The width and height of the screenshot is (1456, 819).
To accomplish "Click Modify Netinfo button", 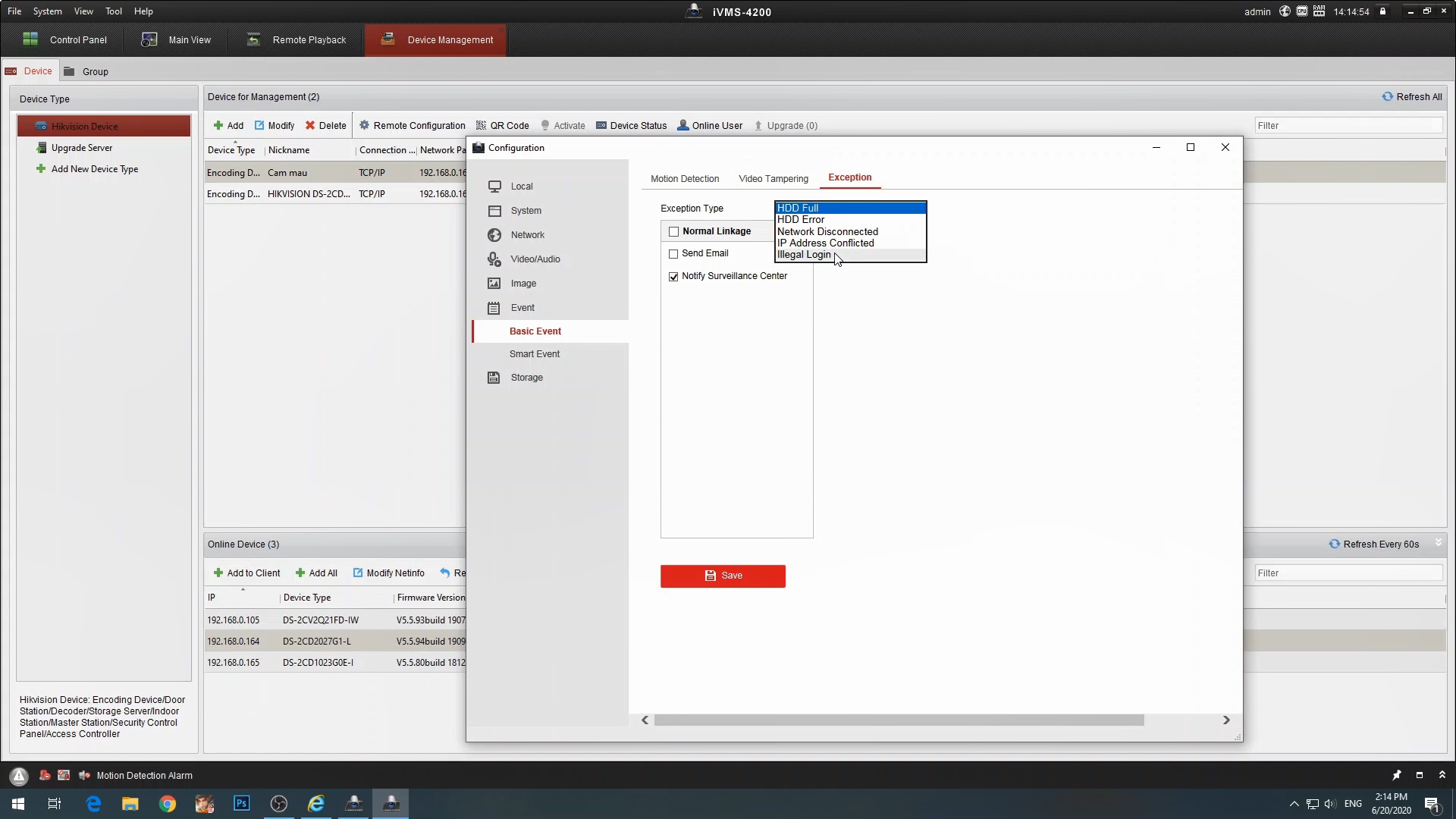I will (x=388, y=573).
